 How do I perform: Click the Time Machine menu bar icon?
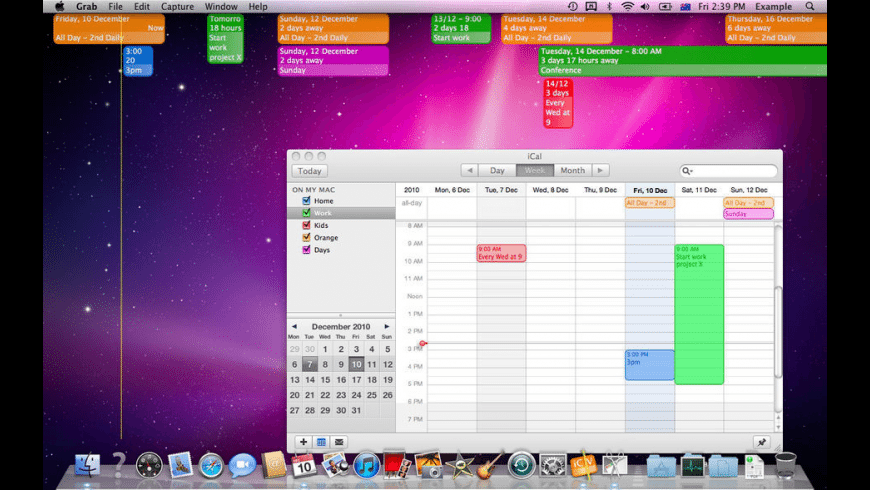coord(573,7)
